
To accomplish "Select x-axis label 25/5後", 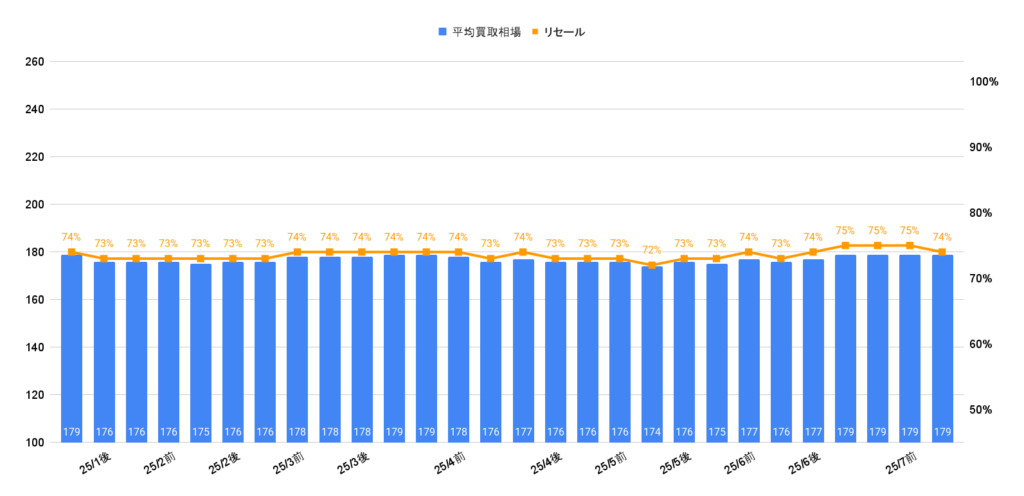I will [676, 465].
